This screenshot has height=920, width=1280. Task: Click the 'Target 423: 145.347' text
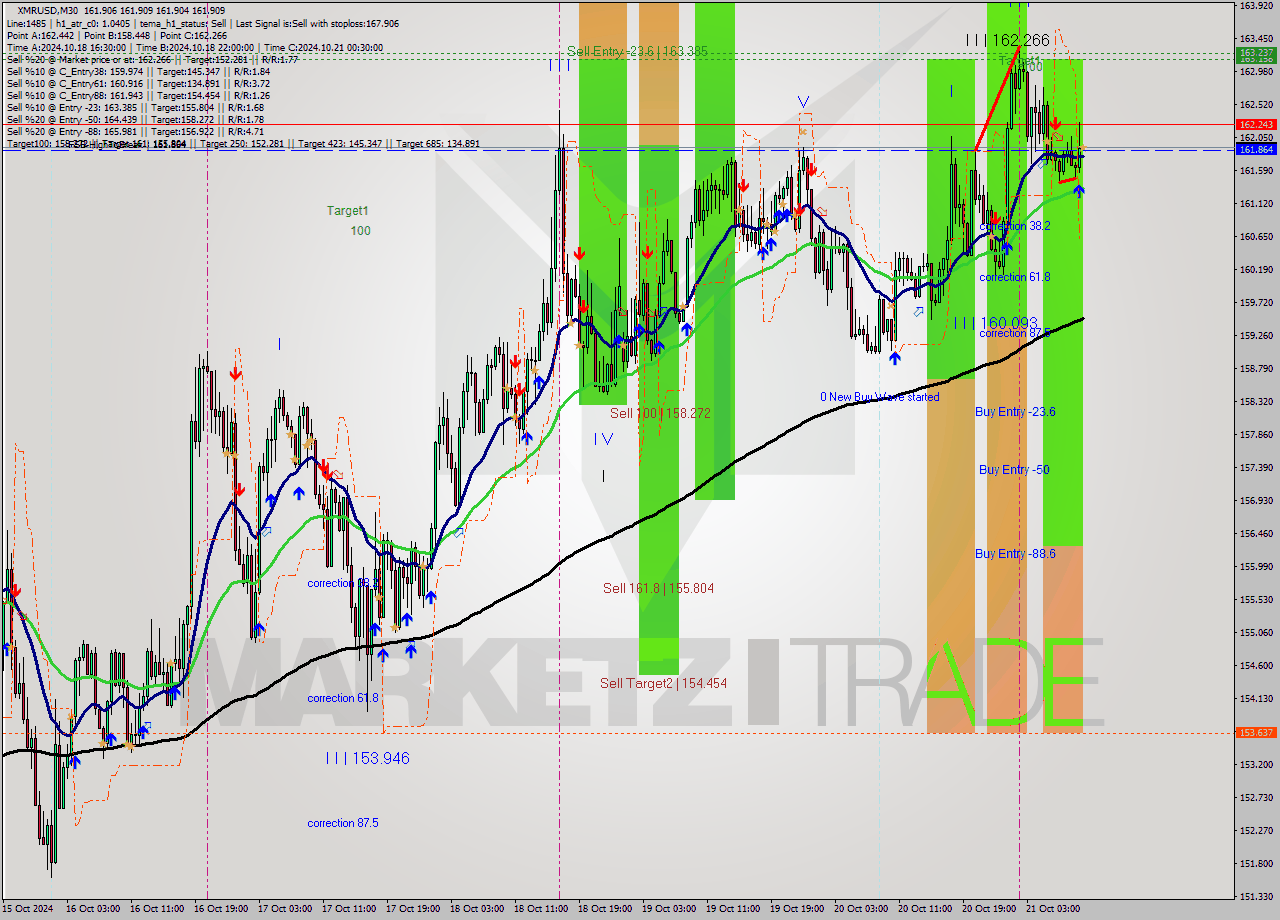click(340, 144)
